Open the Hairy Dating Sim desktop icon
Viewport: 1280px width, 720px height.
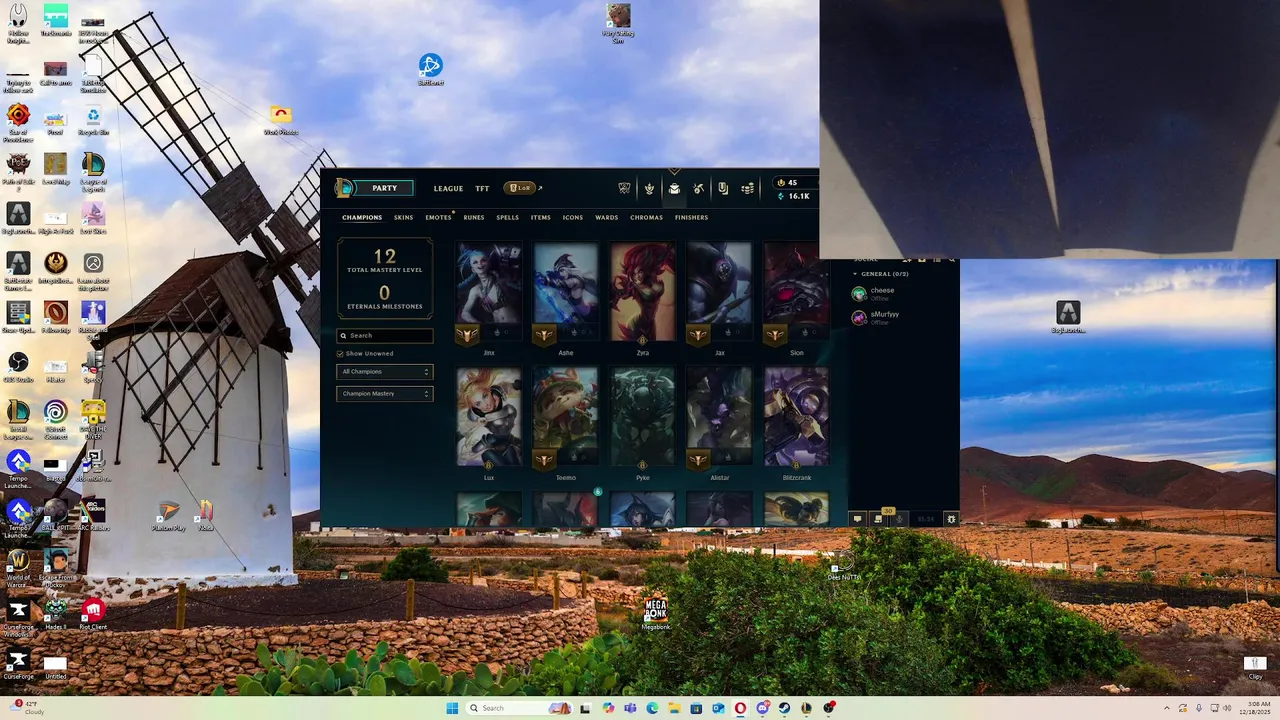[618, 24]
